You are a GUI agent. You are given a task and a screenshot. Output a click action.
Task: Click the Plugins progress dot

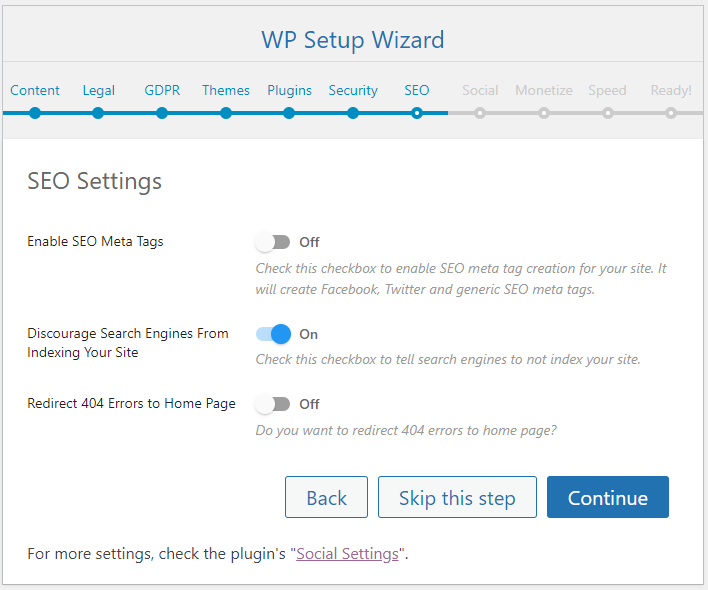click(289, 113)
